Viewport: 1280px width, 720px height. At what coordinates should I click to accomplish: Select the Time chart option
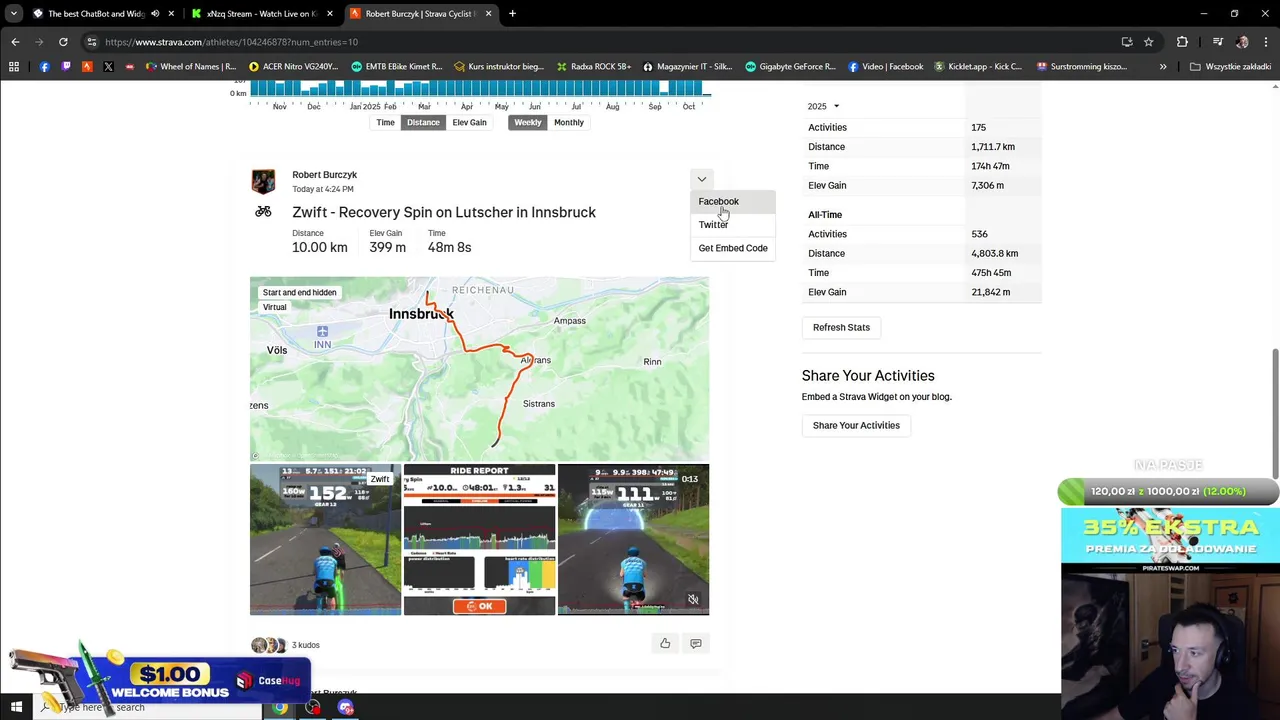[x=385, y=123]
